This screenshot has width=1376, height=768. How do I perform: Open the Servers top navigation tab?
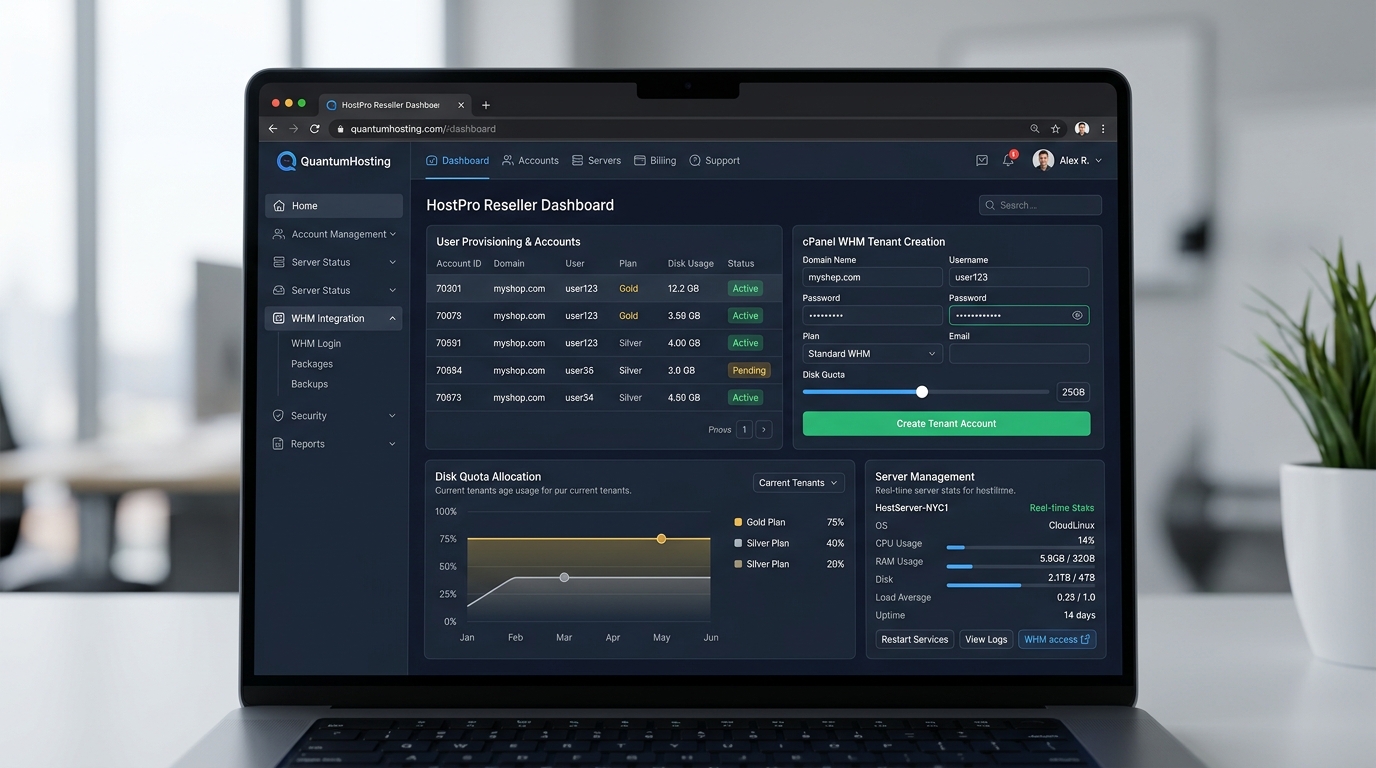[x=596, y=160]
